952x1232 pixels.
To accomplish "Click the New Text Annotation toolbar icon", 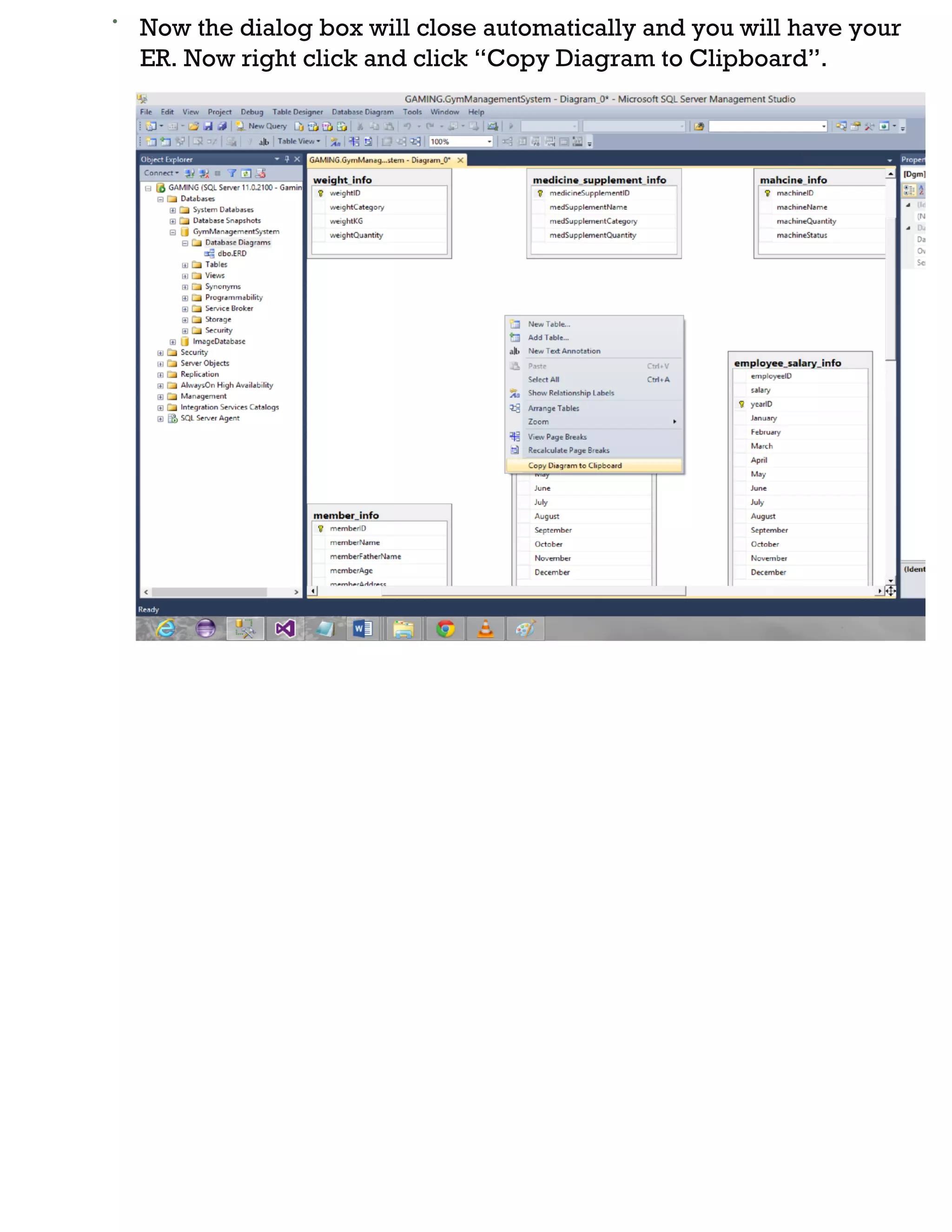I will [x=264, y=142].
